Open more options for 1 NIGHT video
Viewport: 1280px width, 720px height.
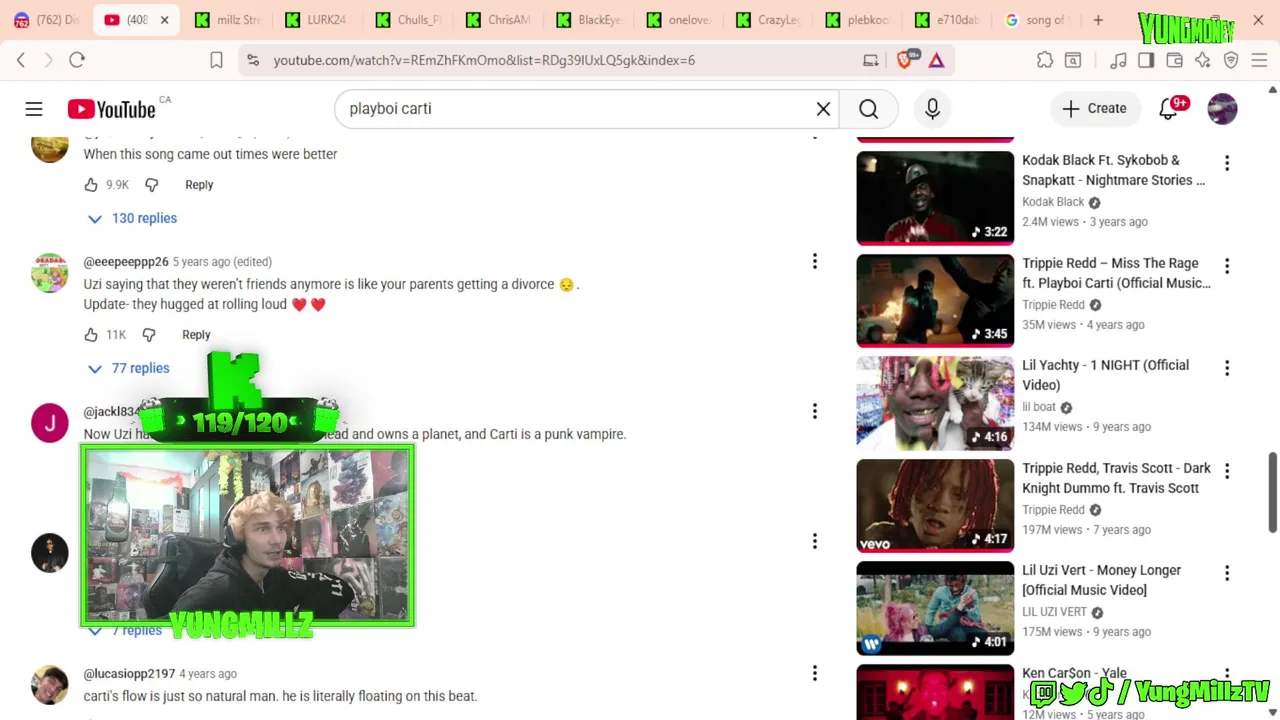point(1227,368)
